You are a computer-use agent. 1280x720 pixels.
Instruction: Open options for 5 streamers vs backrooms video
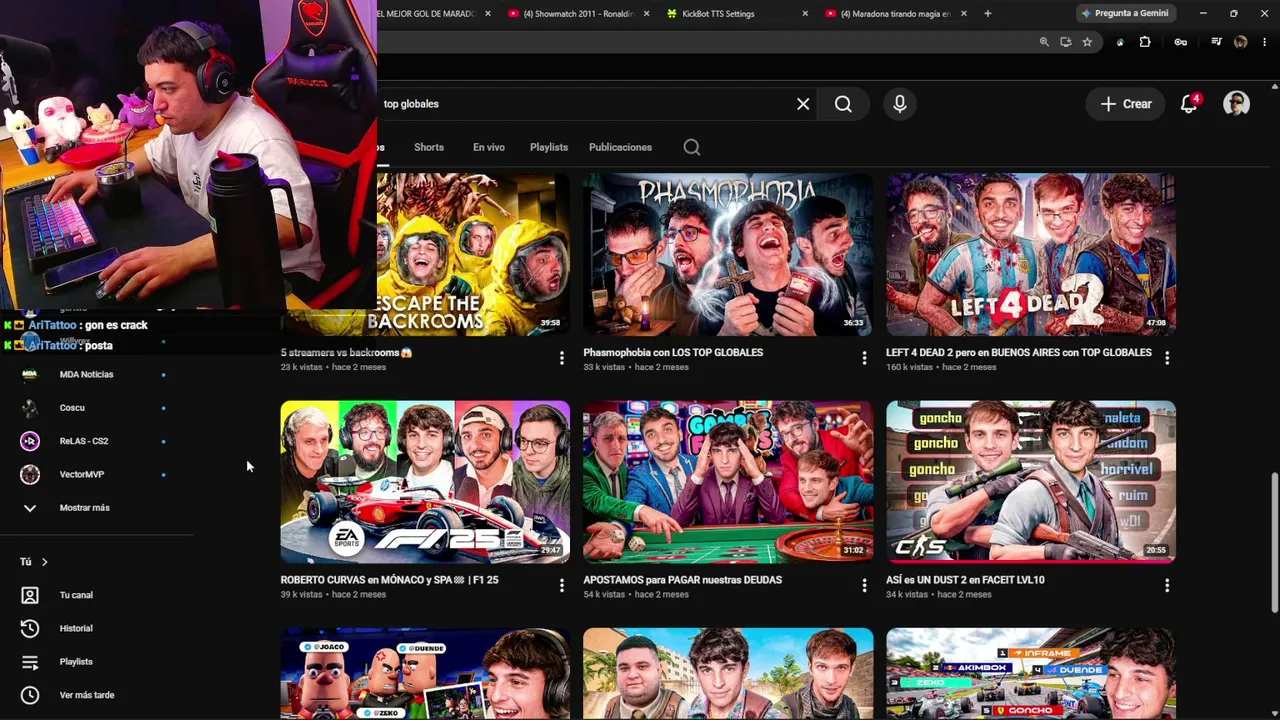point(562,357)
